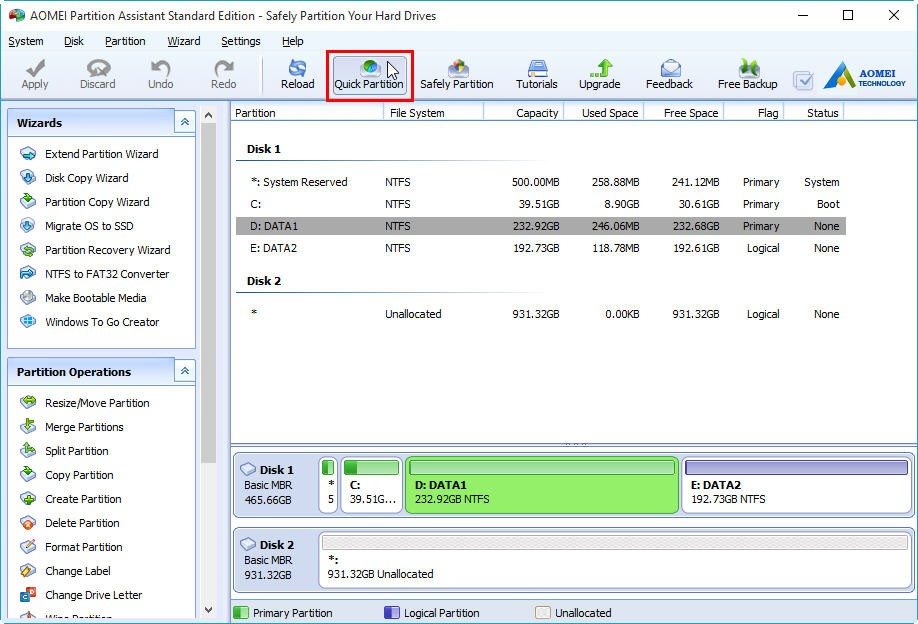918x624 pixels.
Task: Click the Discard toolbar icon
Action: [x=97, y=74]
